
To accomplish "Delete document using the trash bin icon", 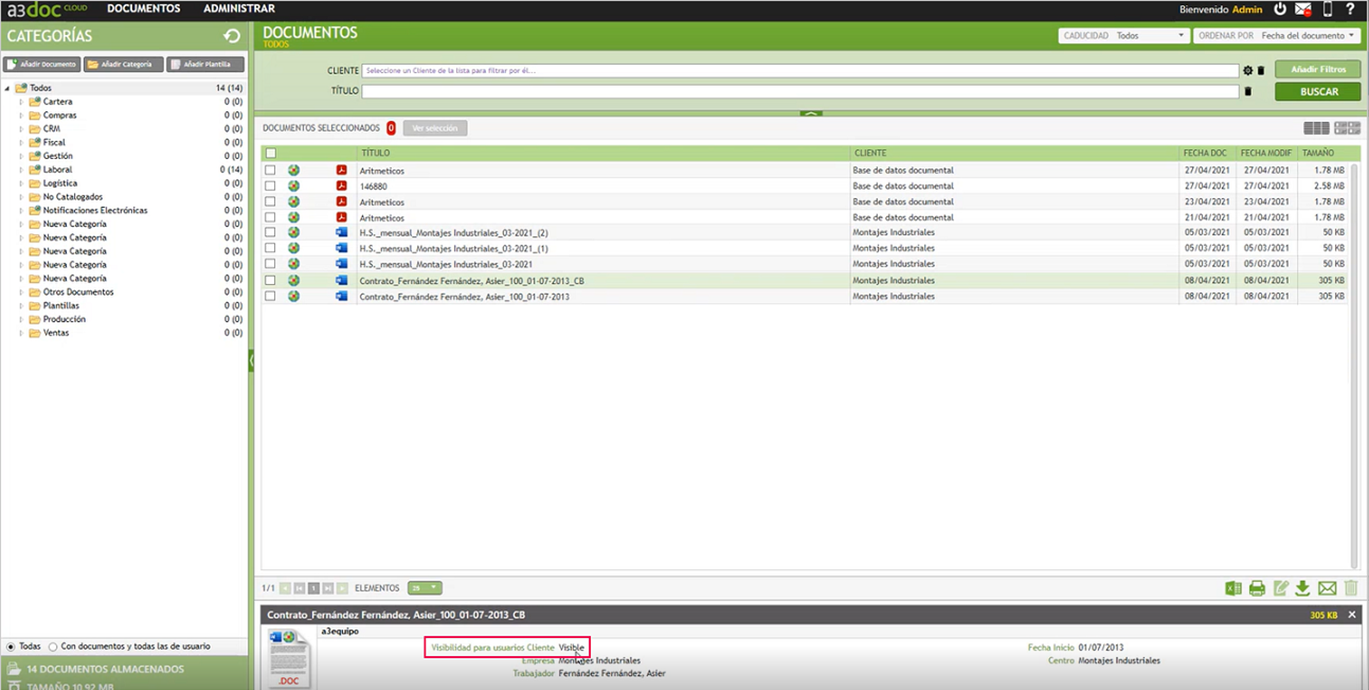I will pos(1351,589).
